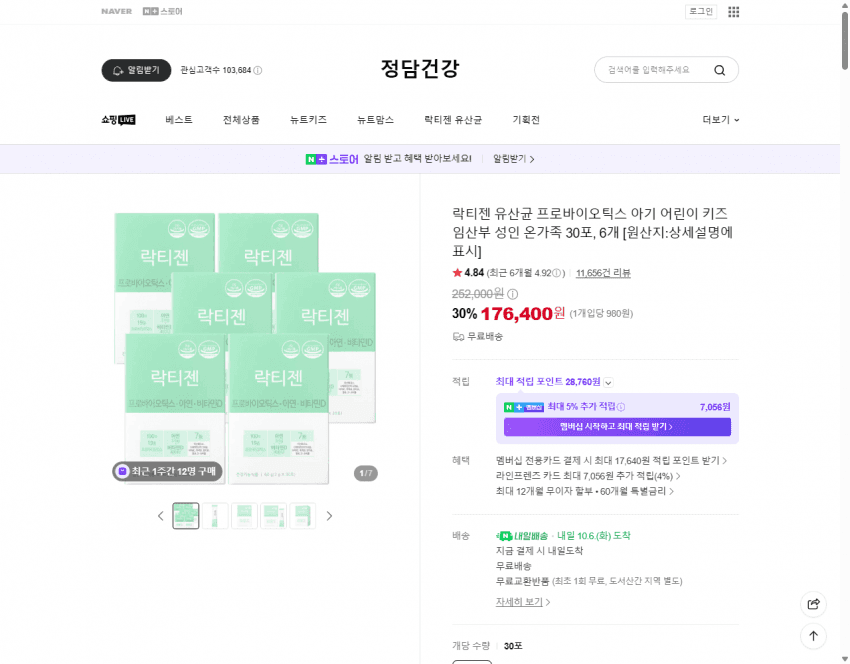This screenshot has width=850, height=664.
Task: Open the 베스트 tab
Action: tap(179, 120)
